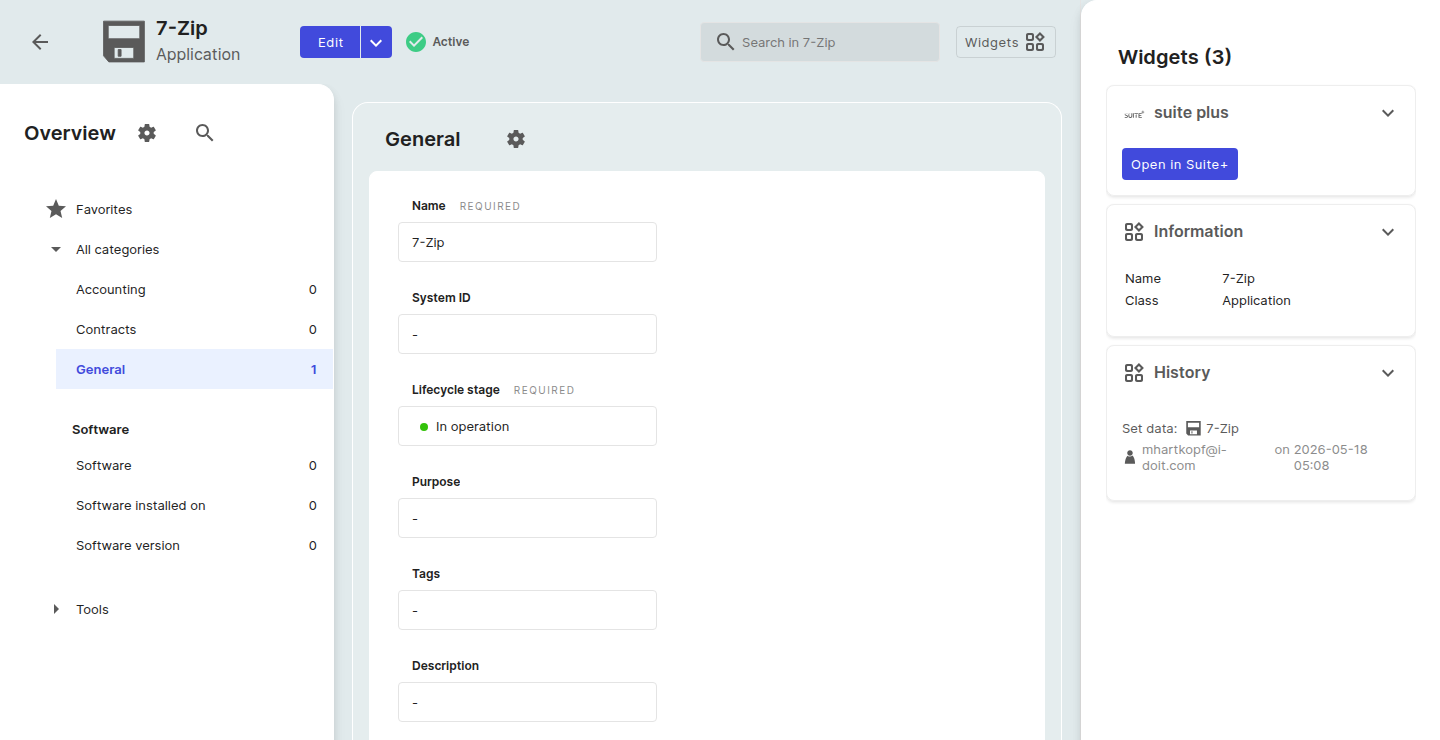Click the green In operation status dot

tap(424, 427)
